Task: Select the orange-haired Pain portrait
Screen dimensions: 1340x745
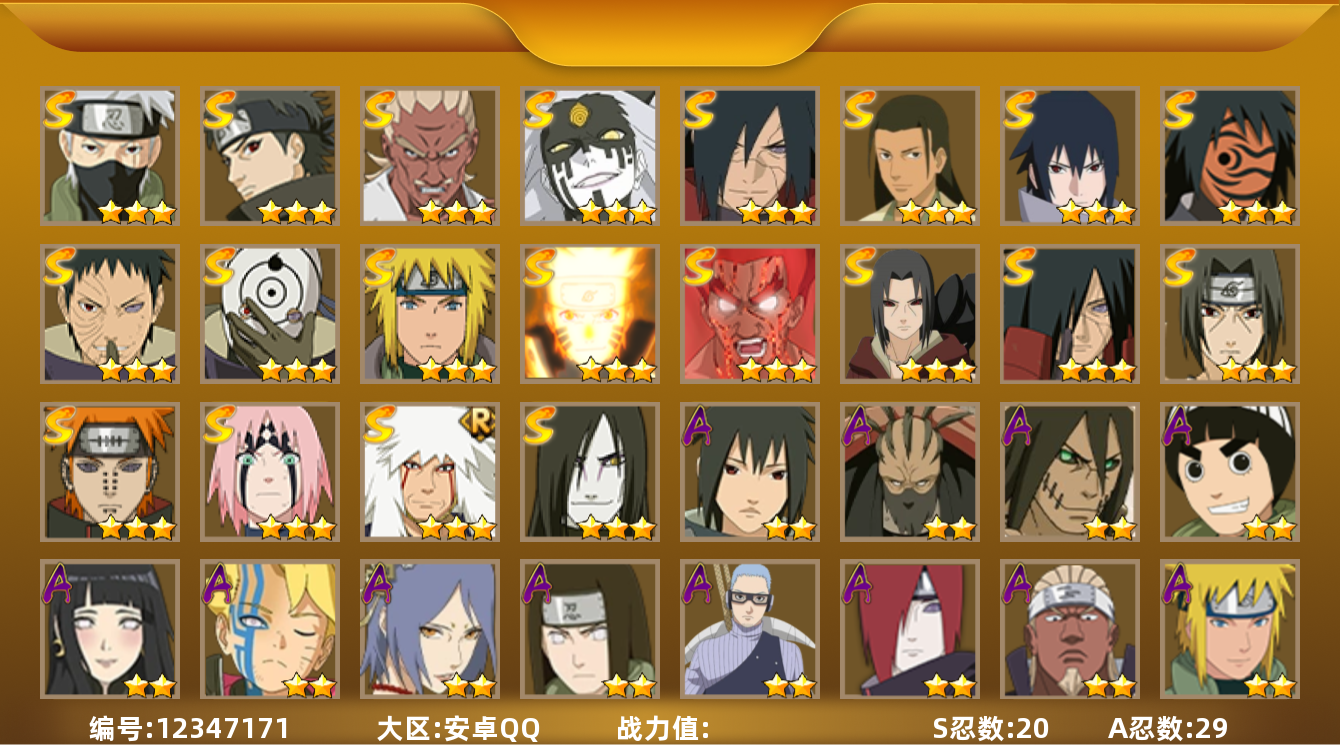Action: [109, 472]
